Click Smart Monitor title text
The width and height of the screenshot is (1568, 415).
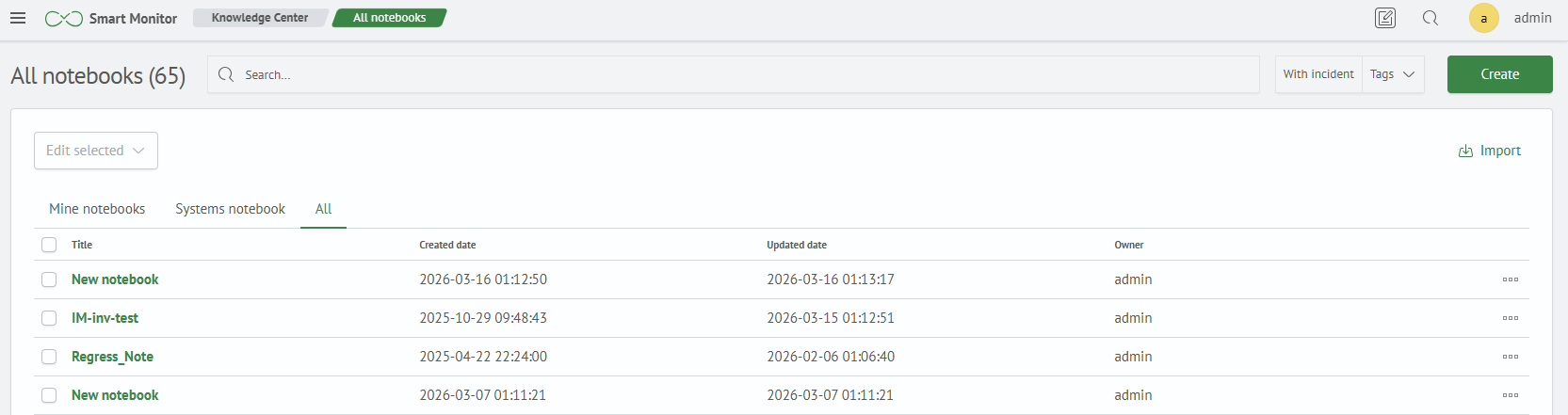(x=133, y=19)
